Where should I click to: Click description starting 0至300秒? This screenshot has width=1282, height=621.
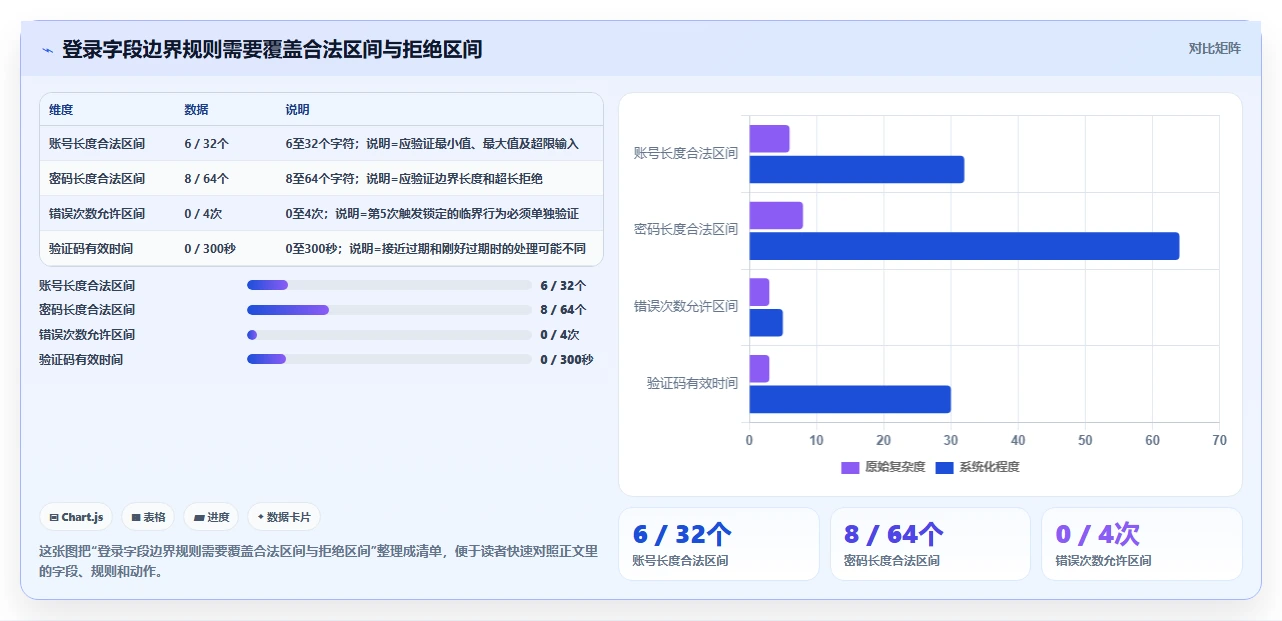tap(435, 248)
